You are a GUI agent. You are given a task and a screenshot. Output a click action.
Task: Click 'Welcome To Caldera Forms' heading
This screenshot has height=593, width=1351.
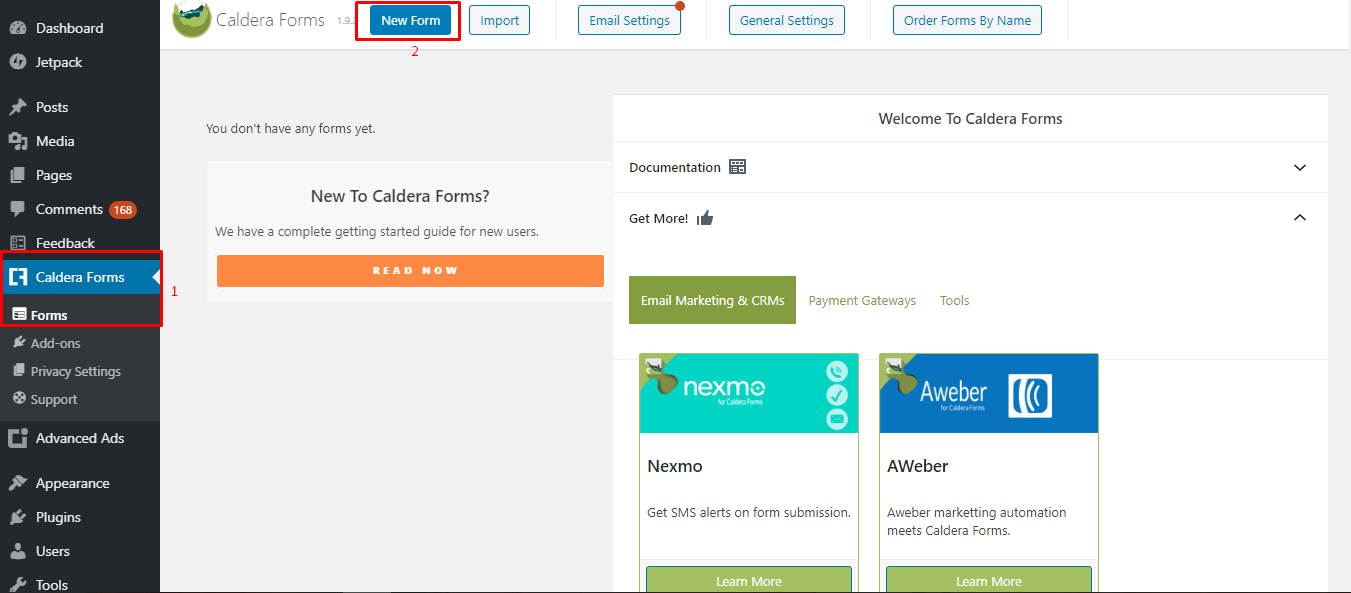970,118
